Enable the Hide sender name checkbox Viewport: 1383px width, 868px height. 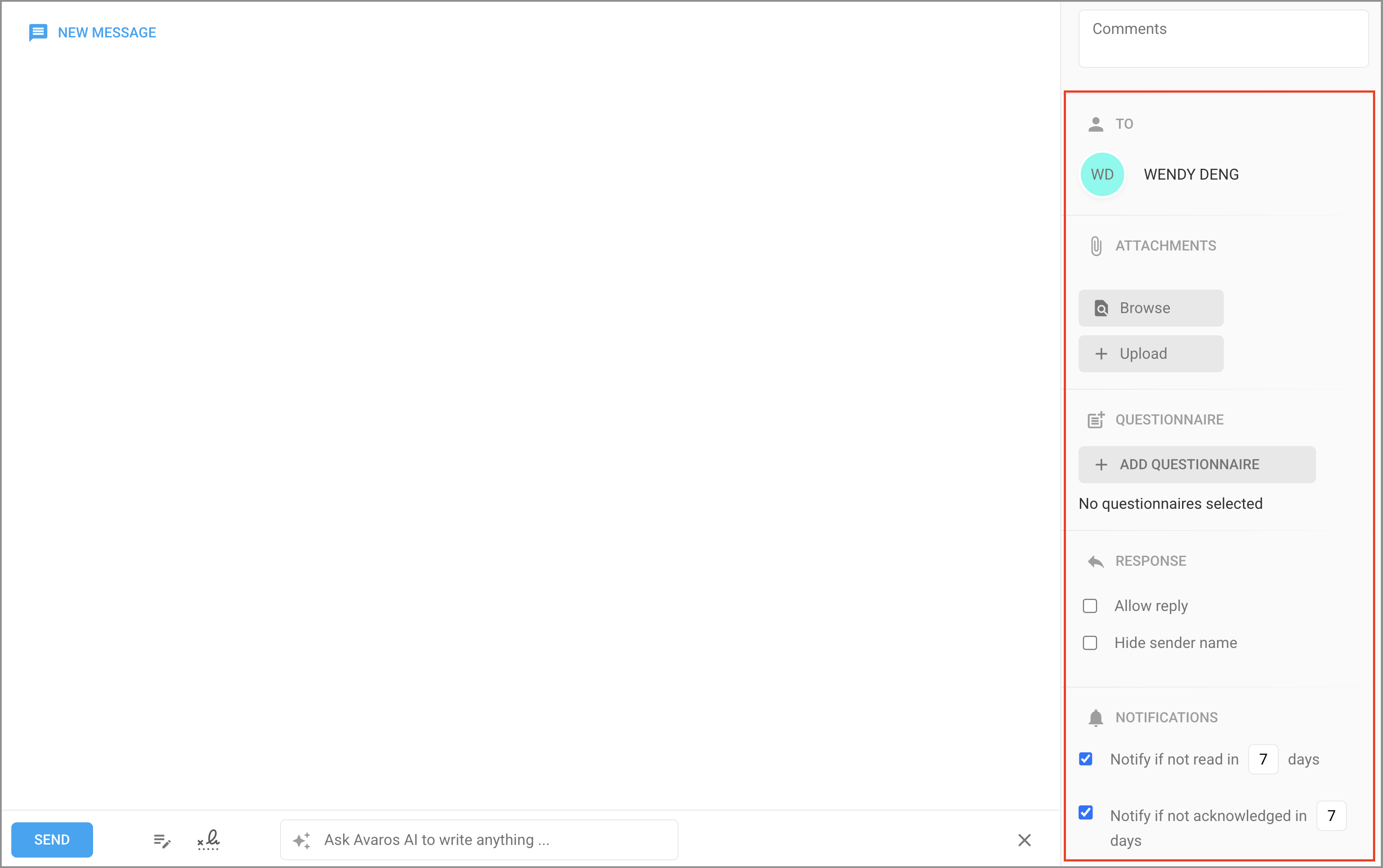(x=1090, y=643)
